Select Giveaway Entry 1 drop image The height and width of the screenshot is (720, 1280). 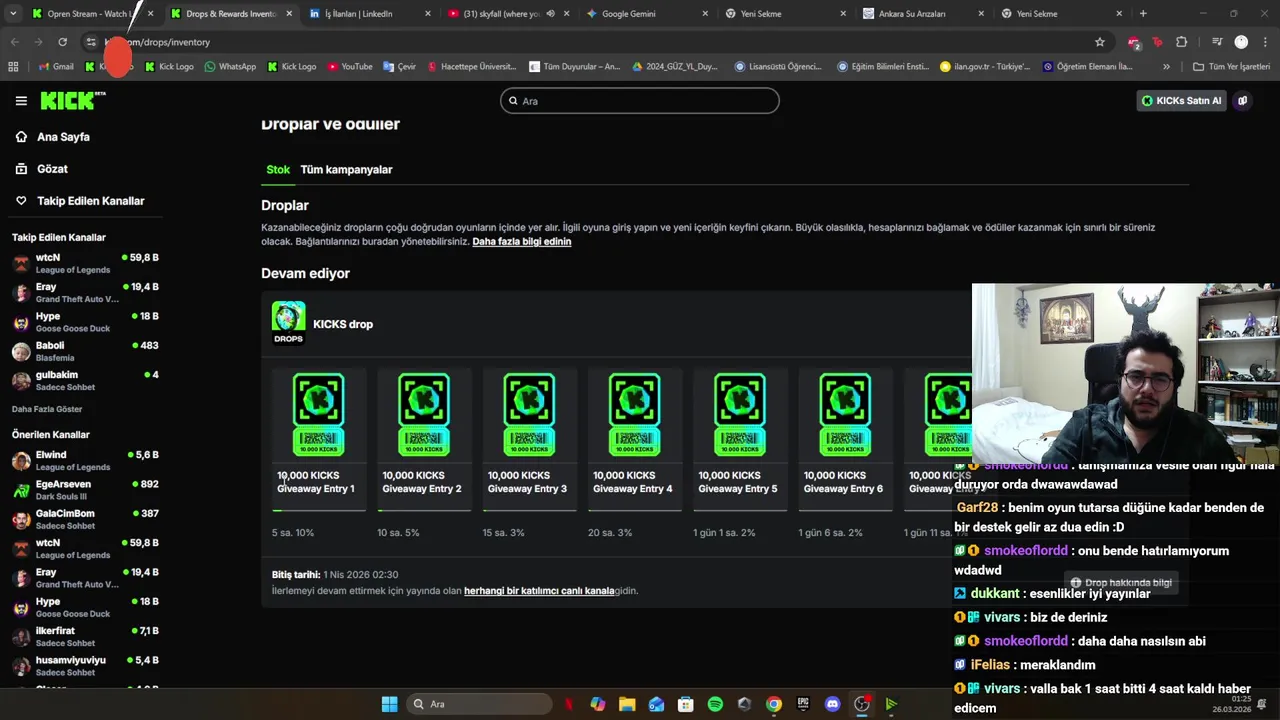(x=318, y=415)
